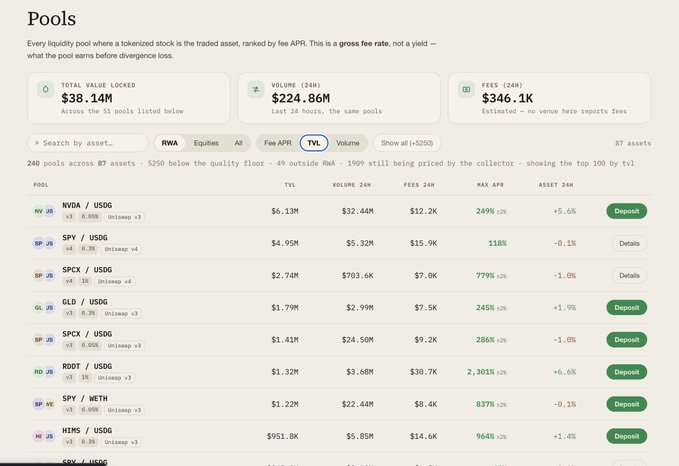
Task: Deposit into RDDT / USDG pool
Action: pyautogui.click(x=627, y=372)
